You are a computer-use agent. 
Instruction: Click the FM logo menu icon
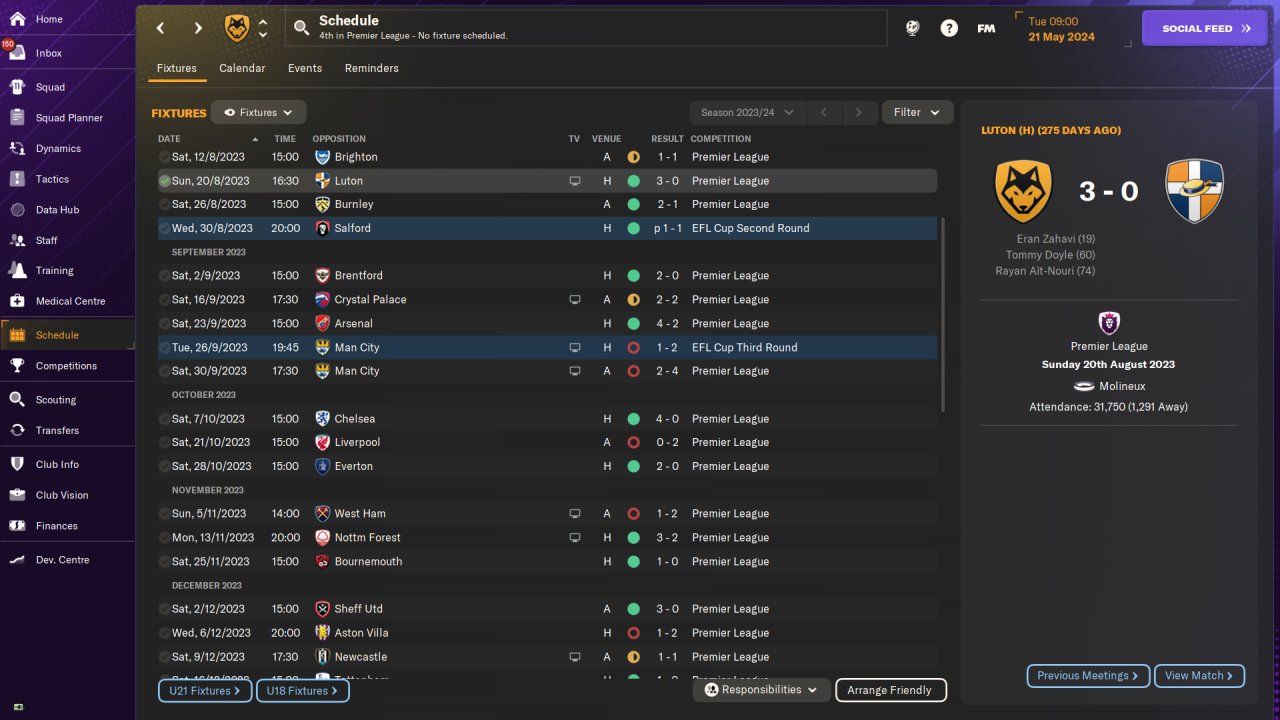point(986,28)
